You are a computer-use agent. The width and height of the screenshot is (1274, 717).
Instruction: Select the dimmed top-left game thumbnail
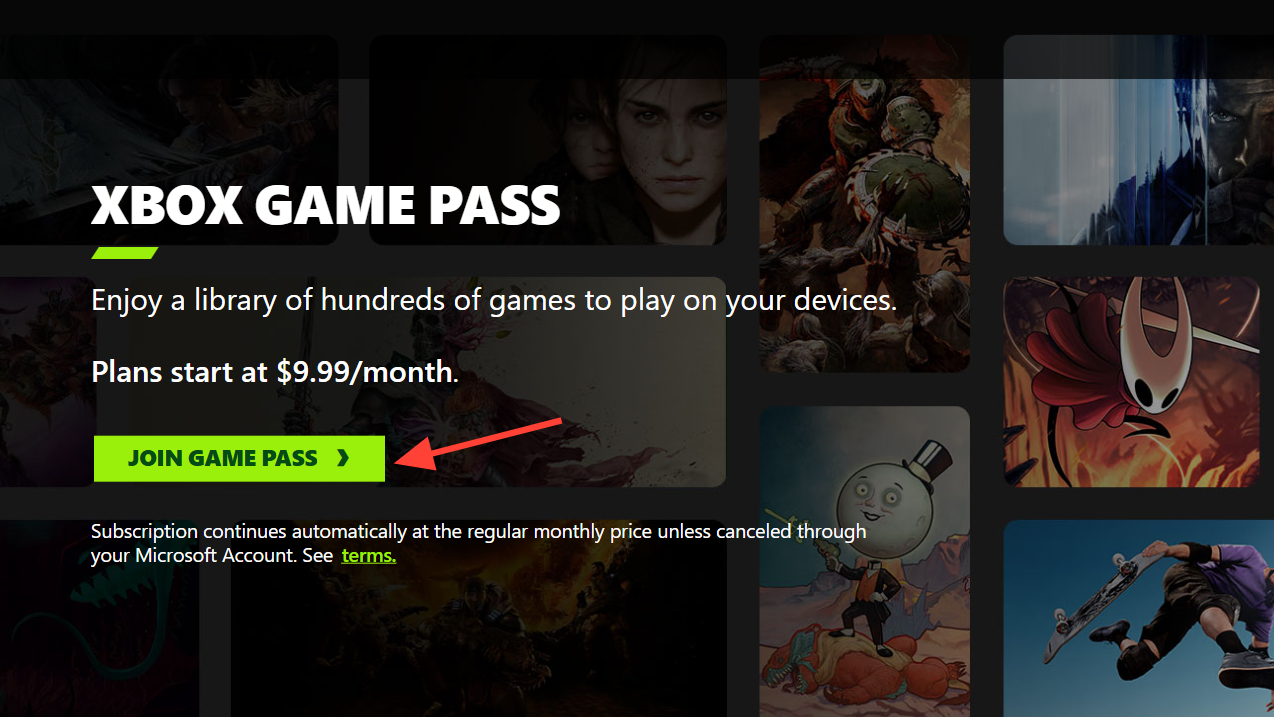point(169,140)
